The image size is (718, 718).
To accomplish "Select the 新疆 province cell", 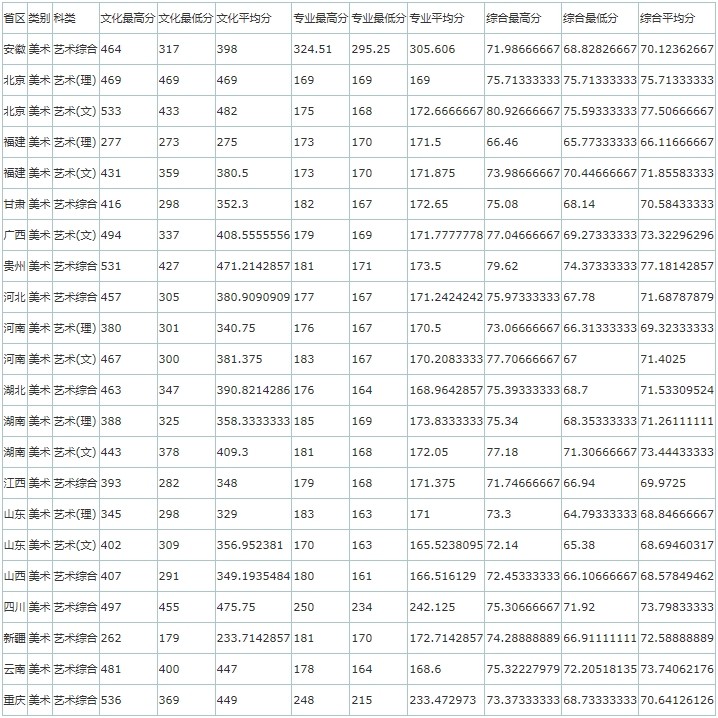I will click(14, 638).
